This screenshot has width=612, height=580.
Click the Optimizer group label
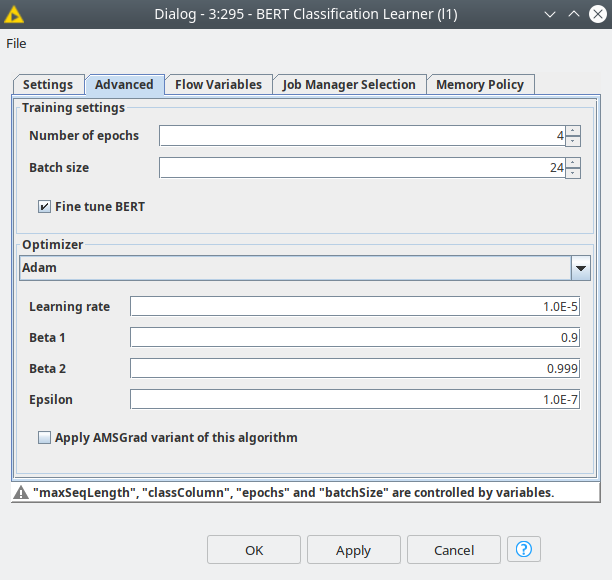tap(53, 244)
